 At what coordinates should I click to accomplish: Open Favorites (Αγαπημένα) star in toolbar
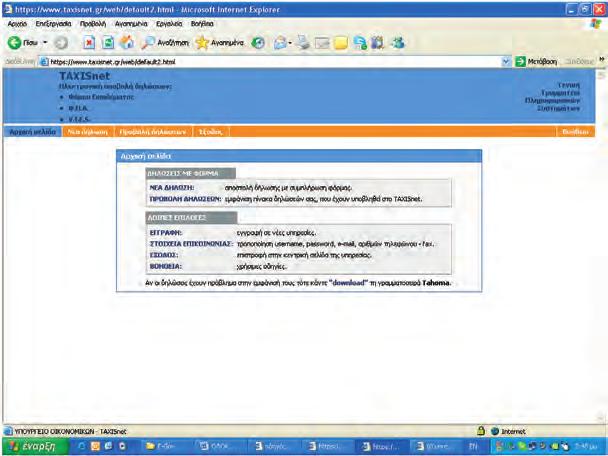[x=219, y=43]
